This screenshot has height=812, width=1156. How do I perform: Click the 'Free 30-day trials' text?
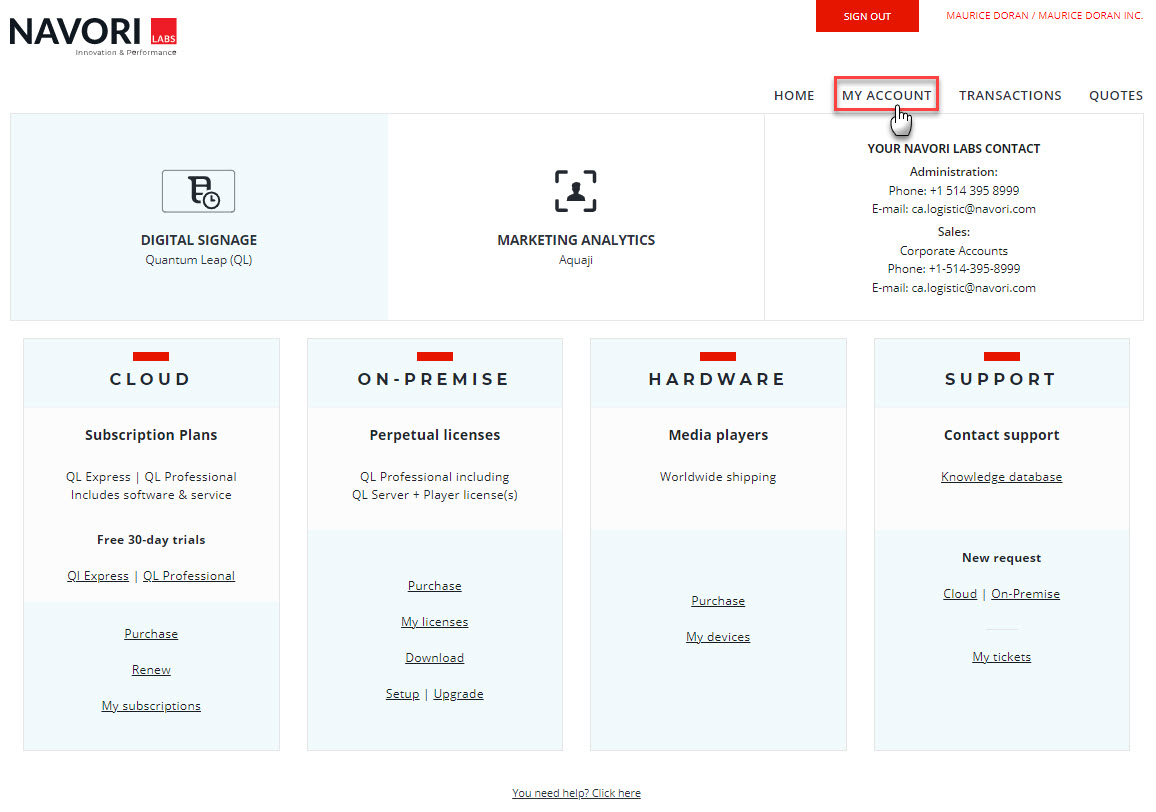tap(151, 540)
